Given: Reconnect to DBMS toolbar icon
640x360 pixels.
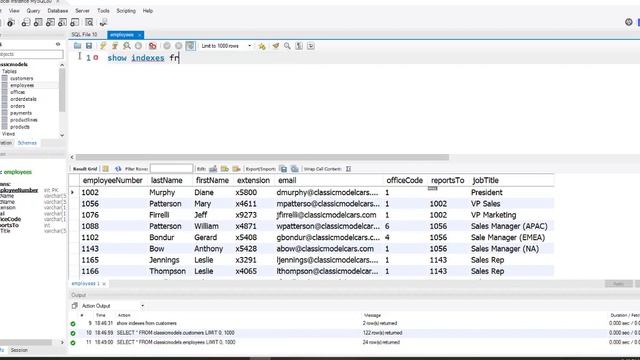Looking at the screenshot, I should (103, 22).
